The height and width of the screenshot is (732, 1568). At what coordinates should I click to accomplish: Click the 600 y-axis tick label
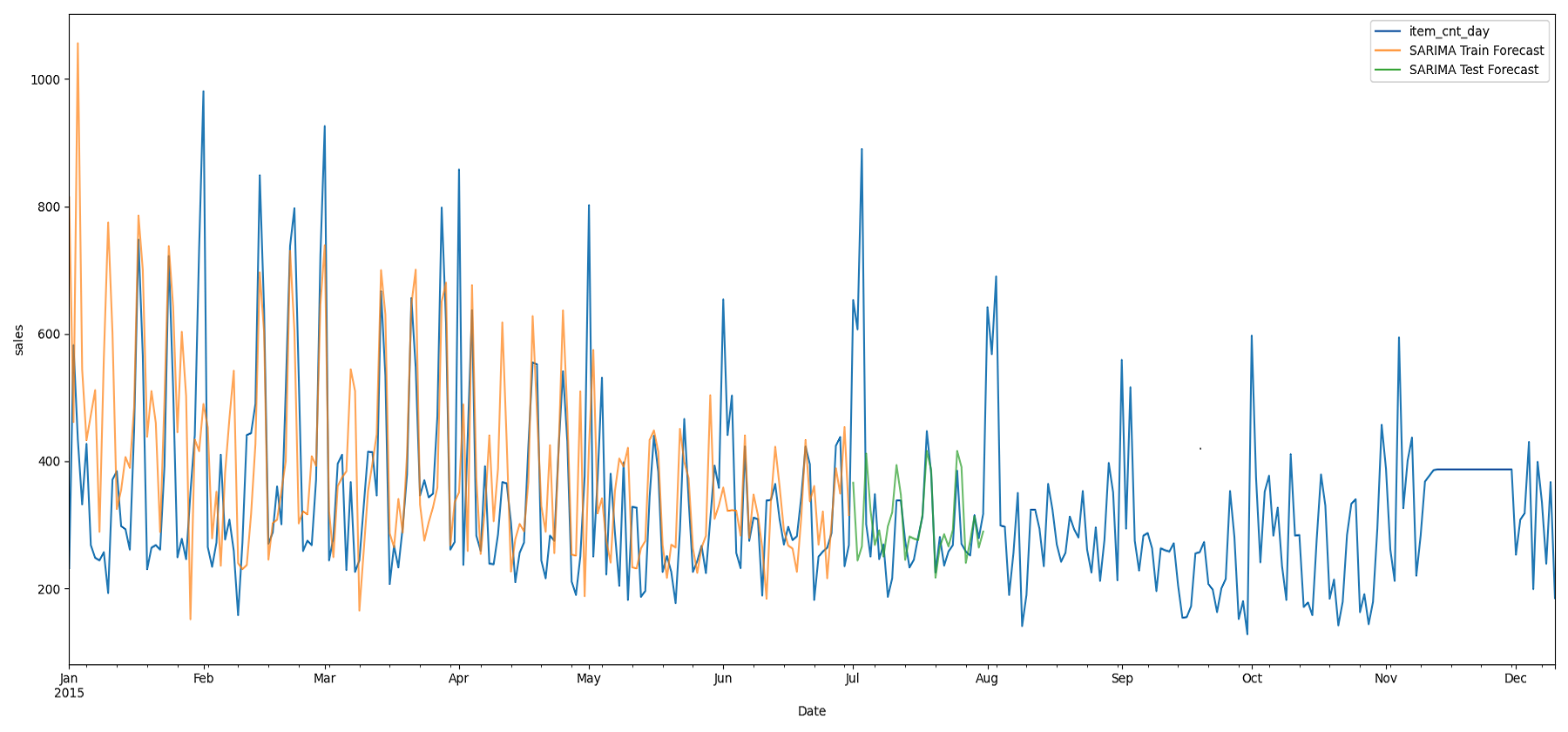49,335
